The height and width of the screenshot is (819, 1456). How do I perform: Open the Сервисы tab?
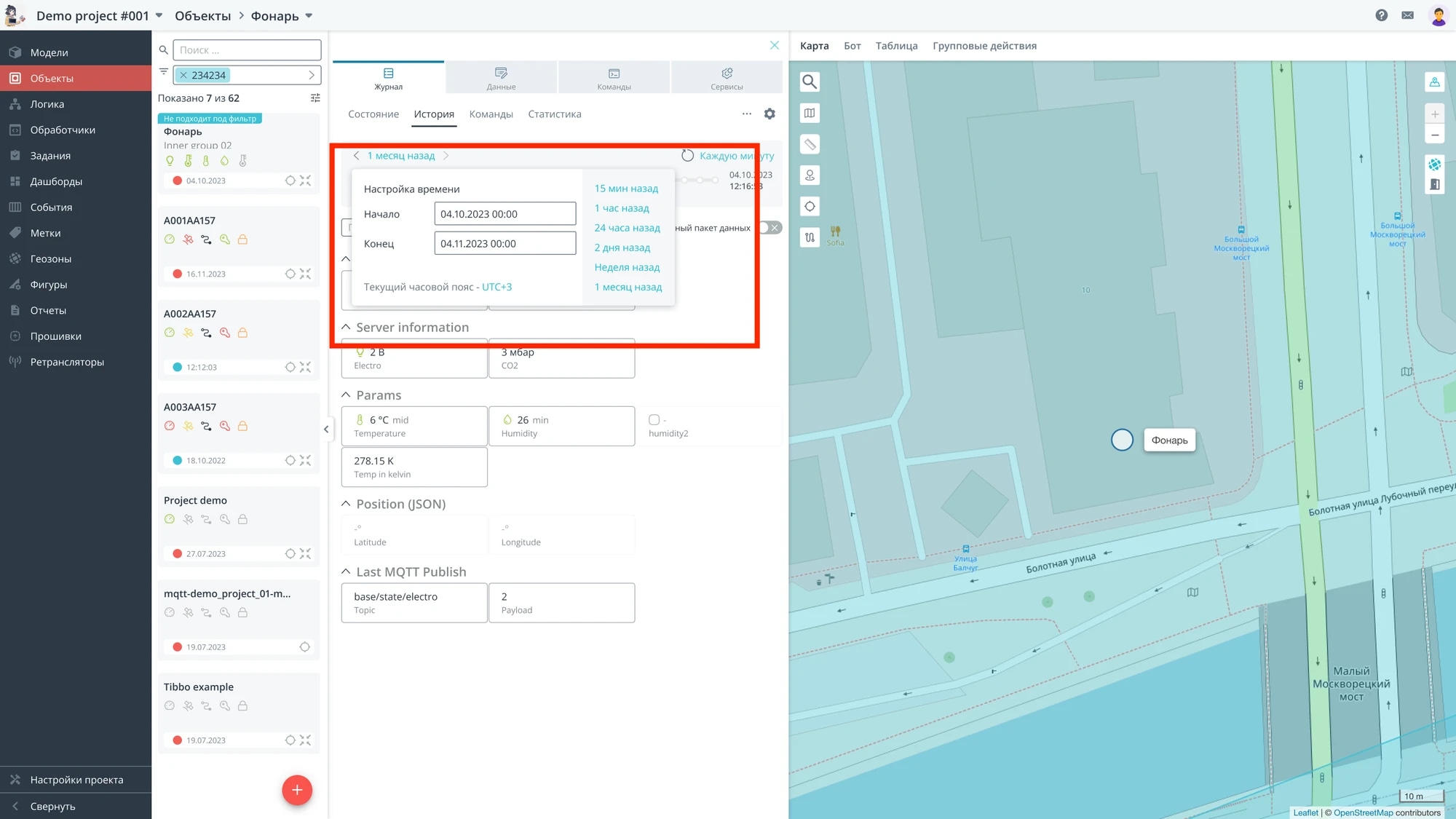727,78
